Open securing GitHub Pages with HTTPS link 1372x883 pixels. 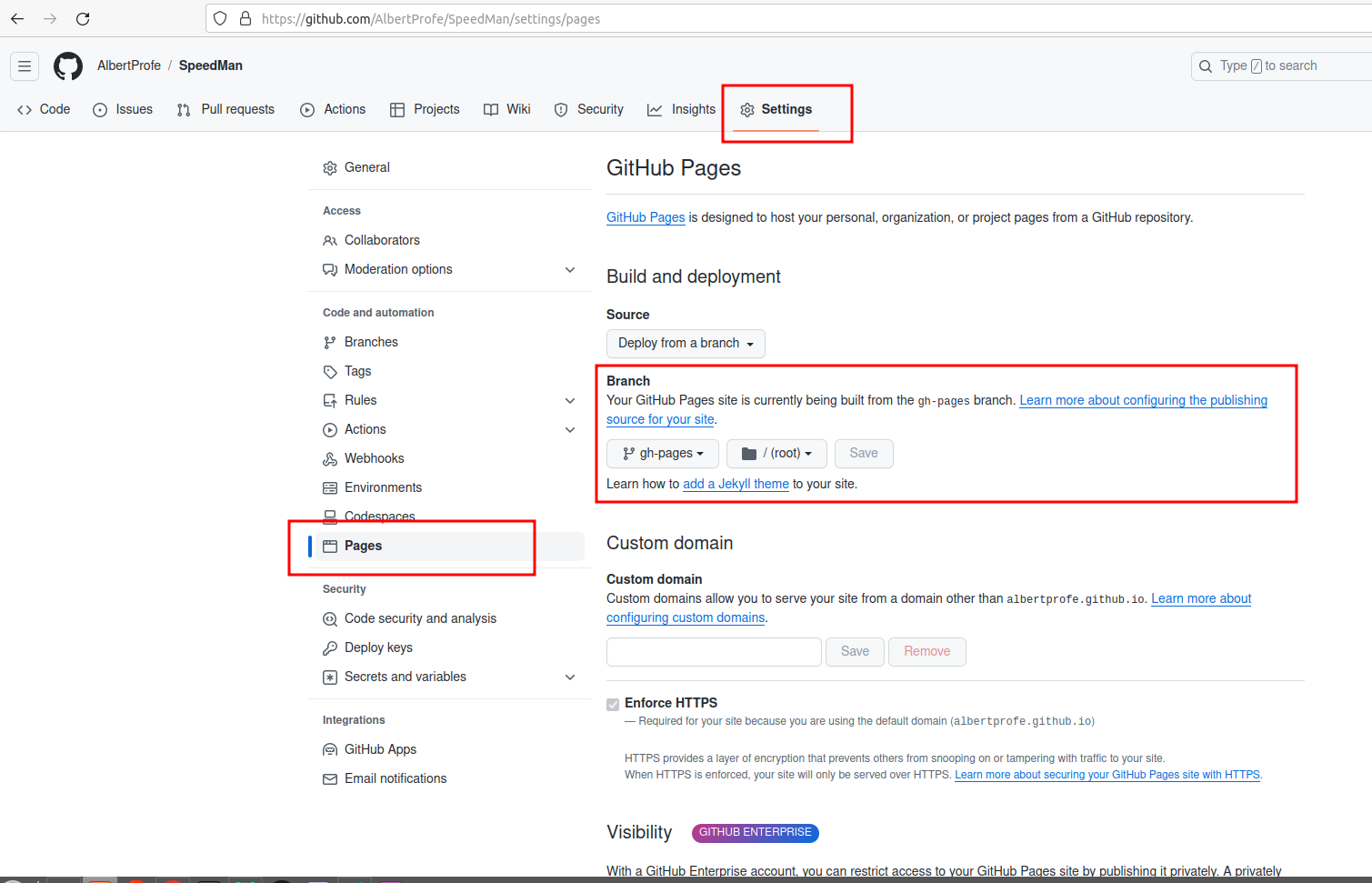pos(1107,776)
